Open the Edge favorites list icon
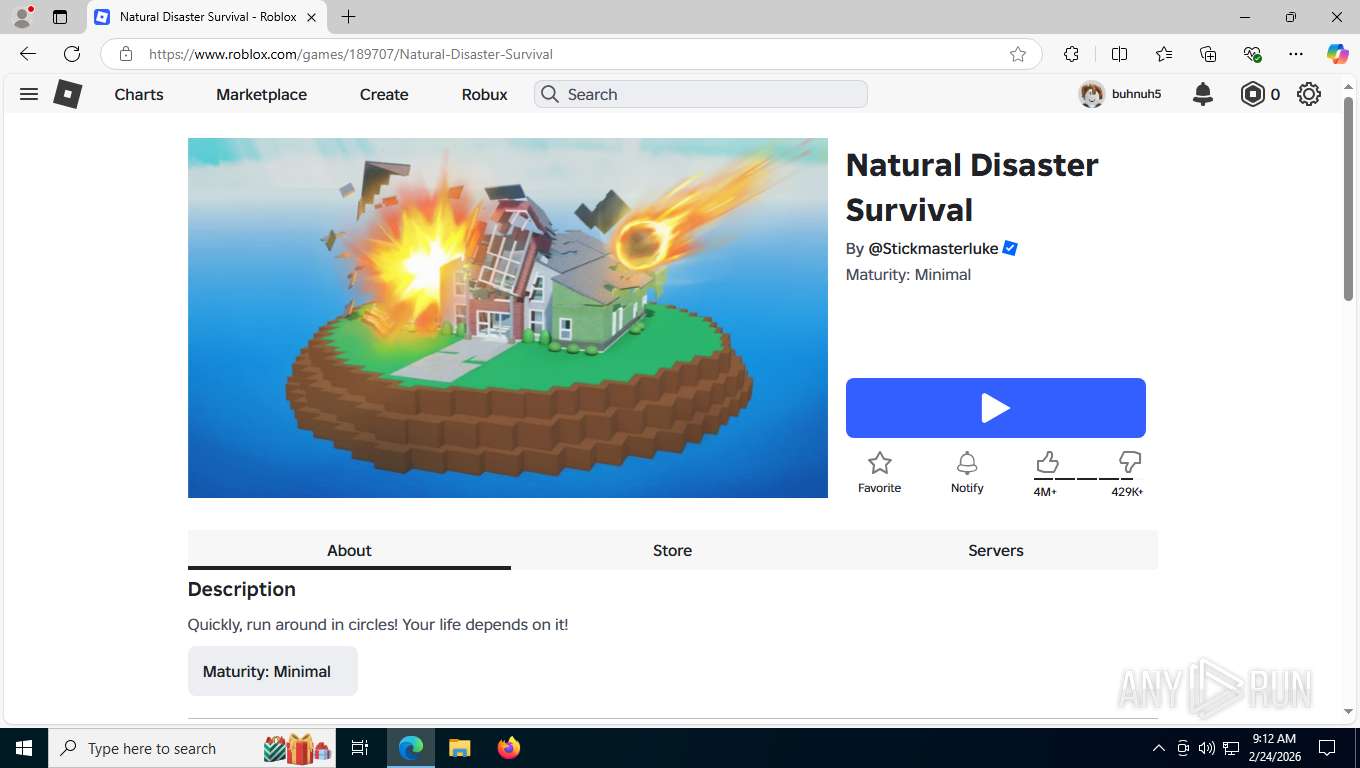Image resolution: width=1360 pixels, height=768 pixels. click(1164, 54)
